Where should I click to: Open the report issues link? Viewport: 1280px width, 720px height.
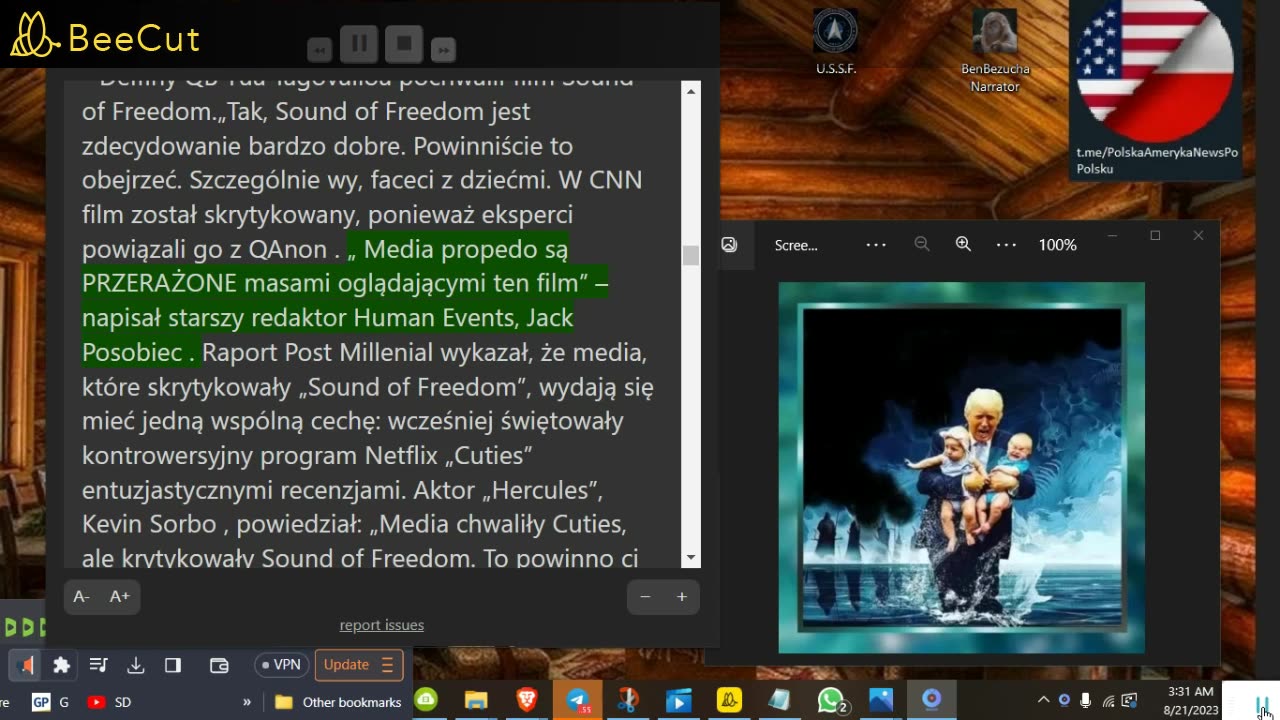(382, 625)
